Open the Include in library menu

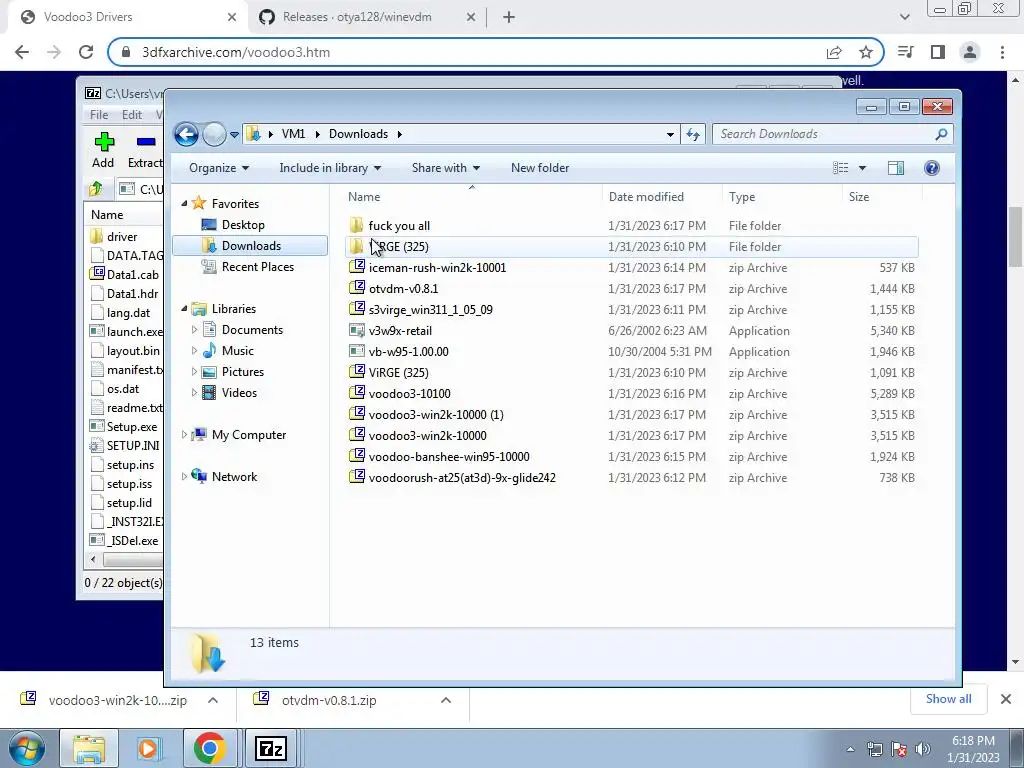click(330, 168)
